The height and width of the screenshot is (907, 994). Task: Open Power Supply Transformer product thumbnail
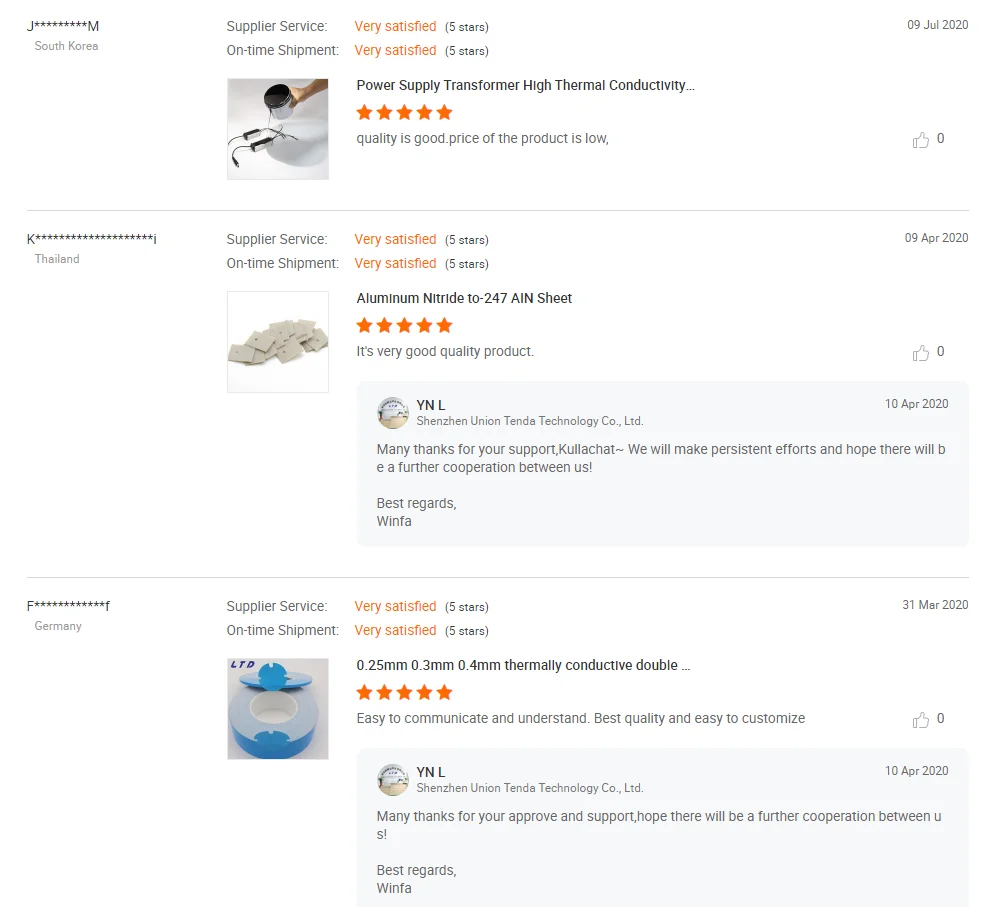point(278,129)
